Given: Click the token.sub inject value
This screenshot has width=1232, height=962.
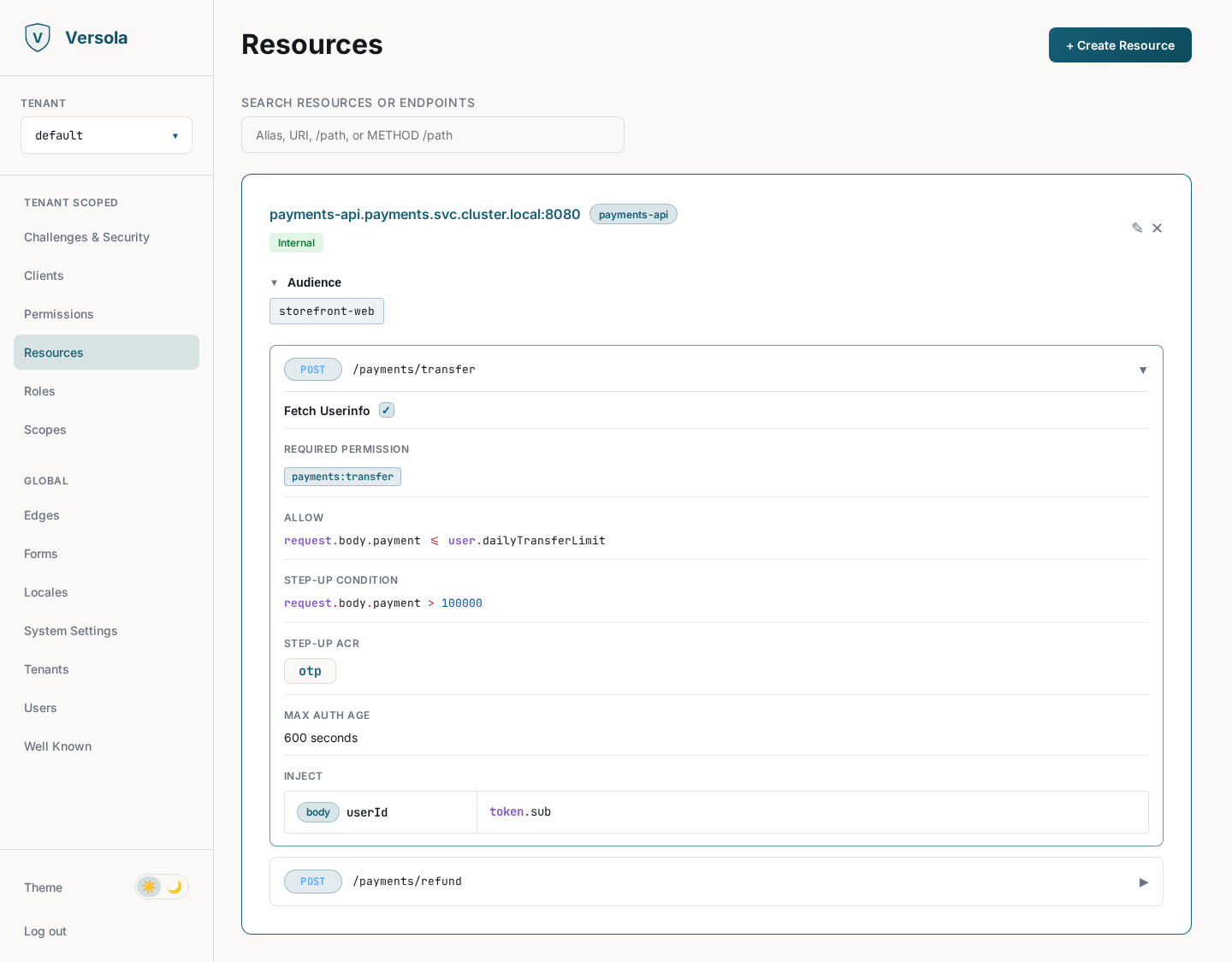Looking at the screenshot, I should click(520, 811).
